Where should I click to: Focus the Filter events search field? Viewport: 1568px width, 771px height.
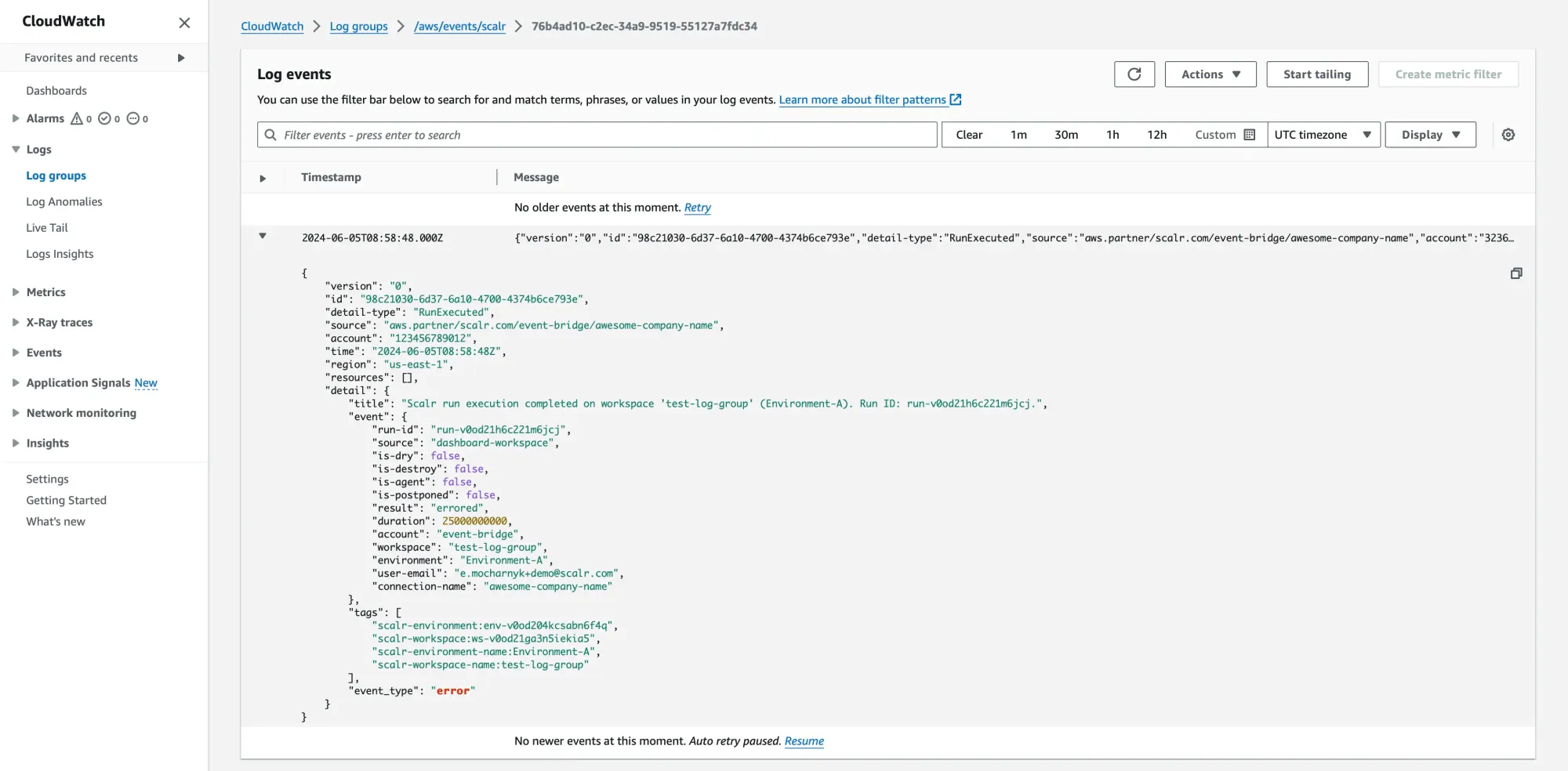[x=597, y=135]
